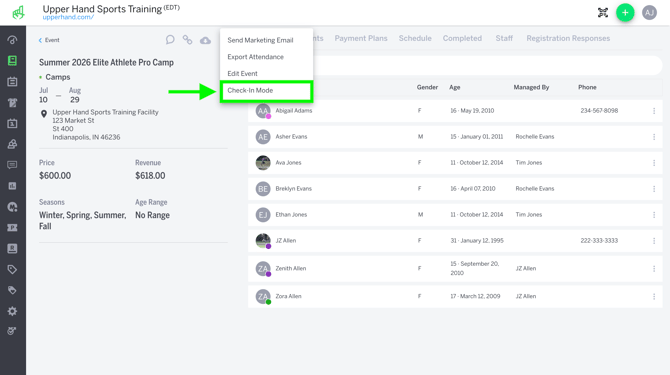Open the jersey teams icon in sidebar

point(12,103)
